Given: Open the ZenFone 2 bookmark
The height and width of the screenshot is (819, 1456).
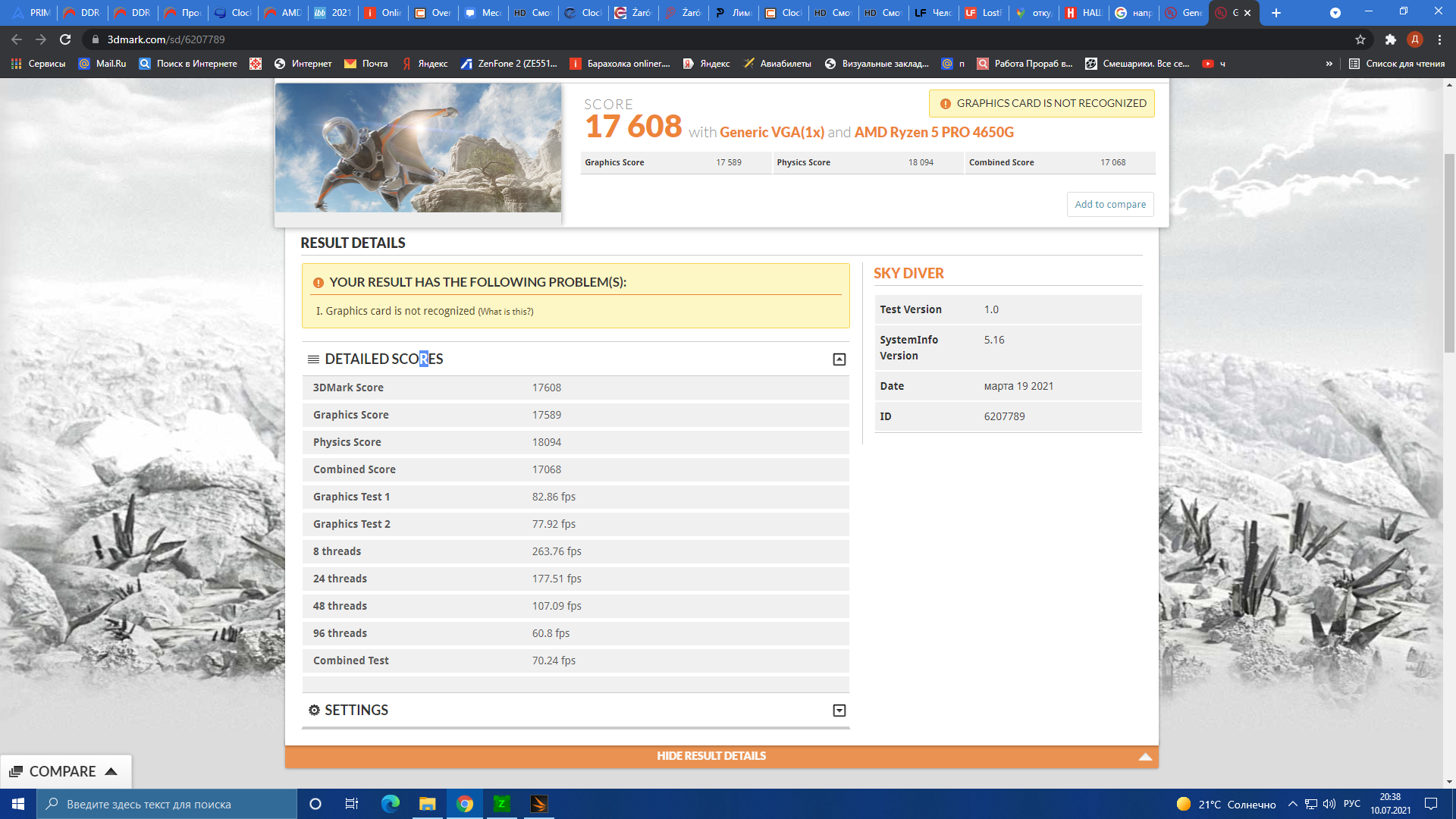Looking at the screenshot, I should (x=509, y=64).
